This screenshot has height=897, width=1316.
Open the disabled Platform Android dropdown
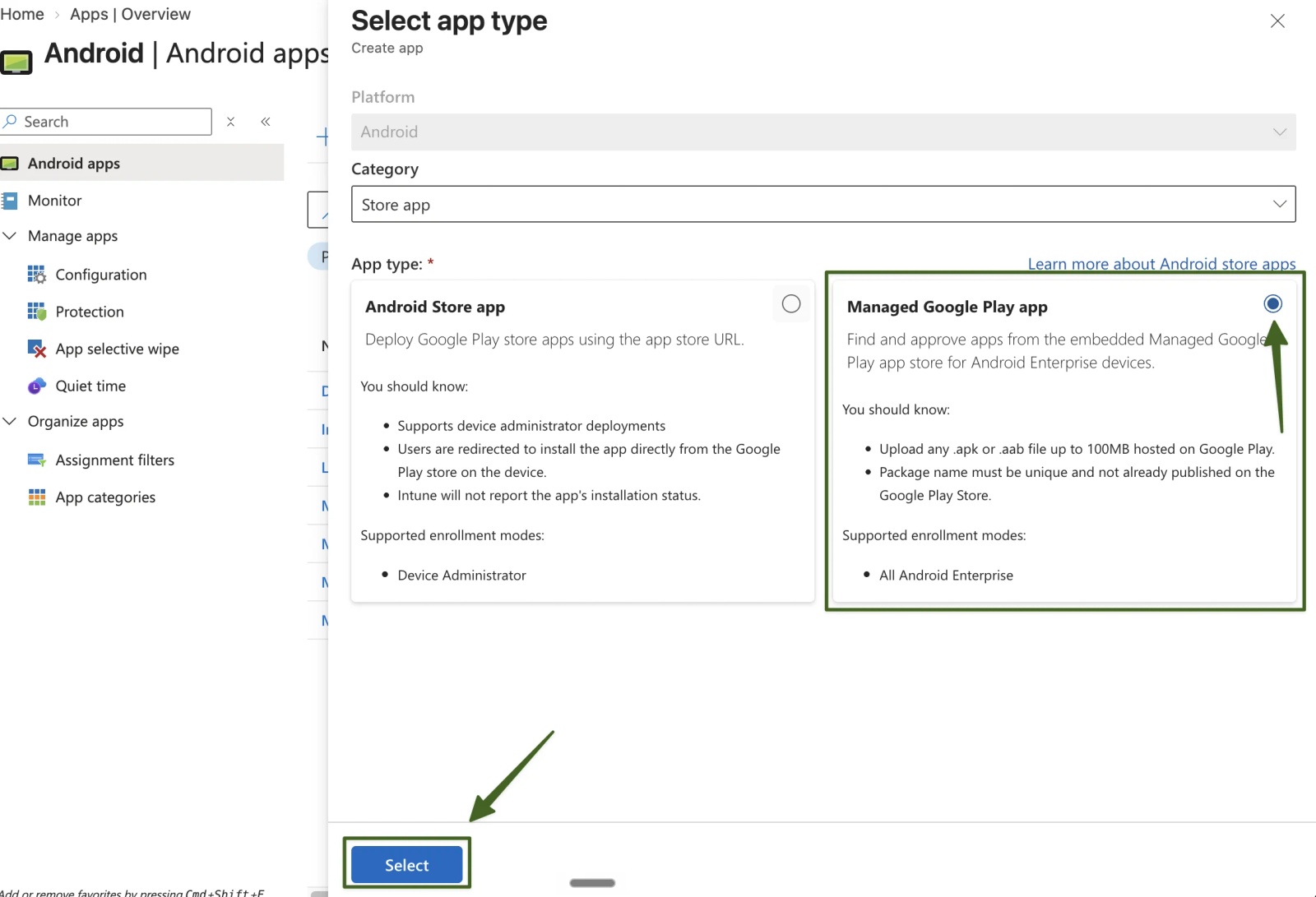(x=823, y=132)
